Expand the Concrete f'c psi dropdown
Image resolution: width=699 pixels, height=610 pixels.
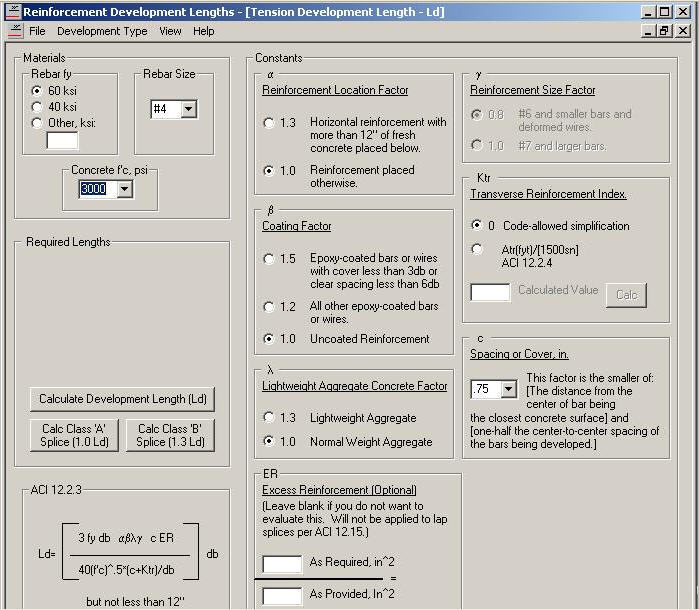[x=125, y=190]
